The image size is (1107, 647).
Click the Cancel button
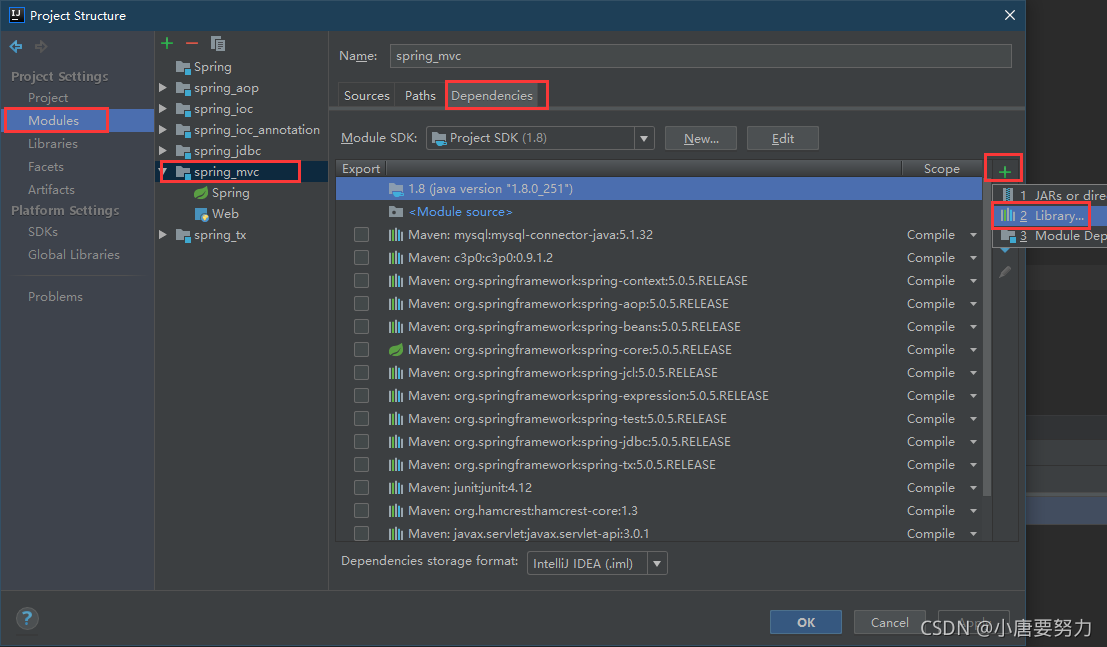tap(890, 622)
